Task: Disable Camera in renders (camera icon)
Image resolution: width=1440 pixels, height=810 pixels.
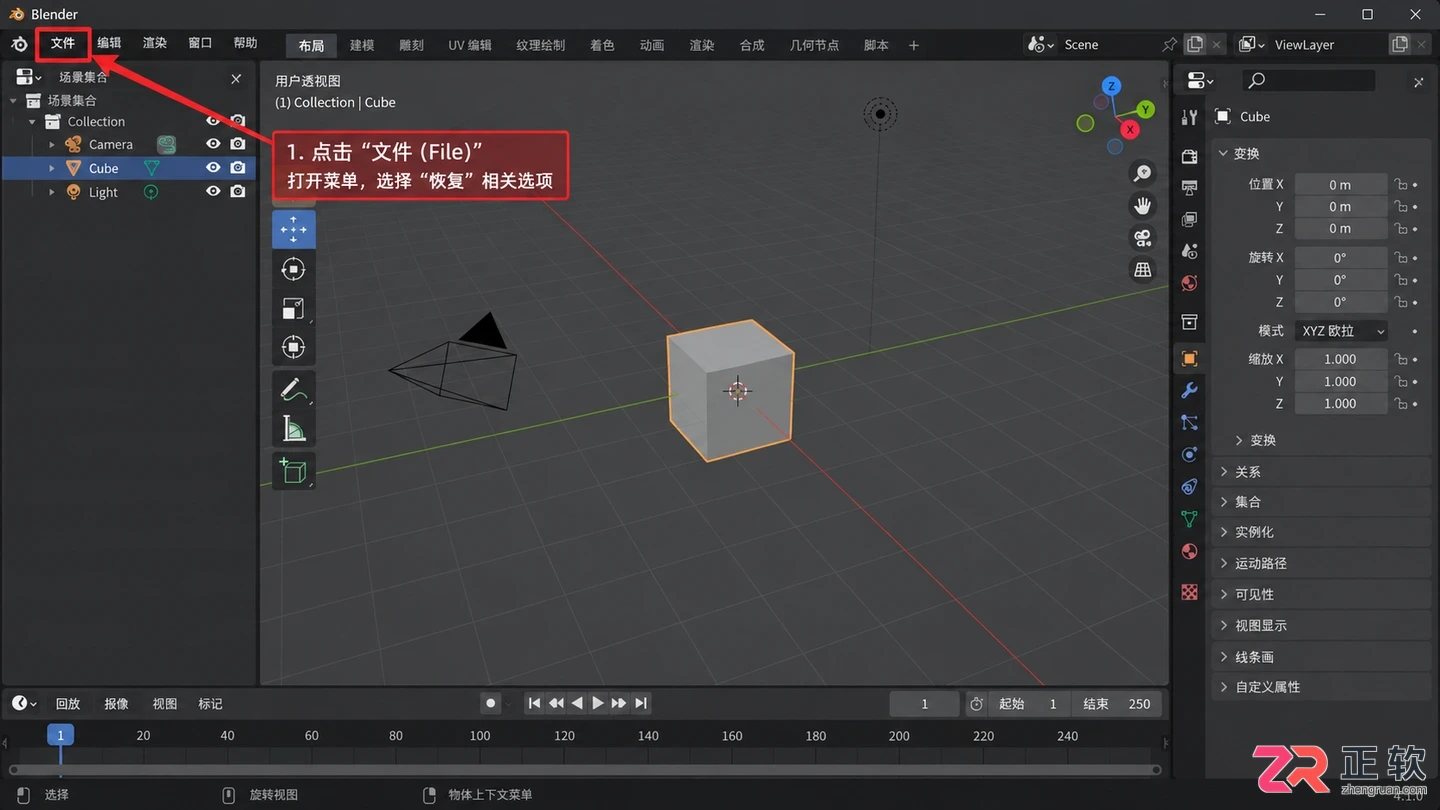Action: [237, 144]
